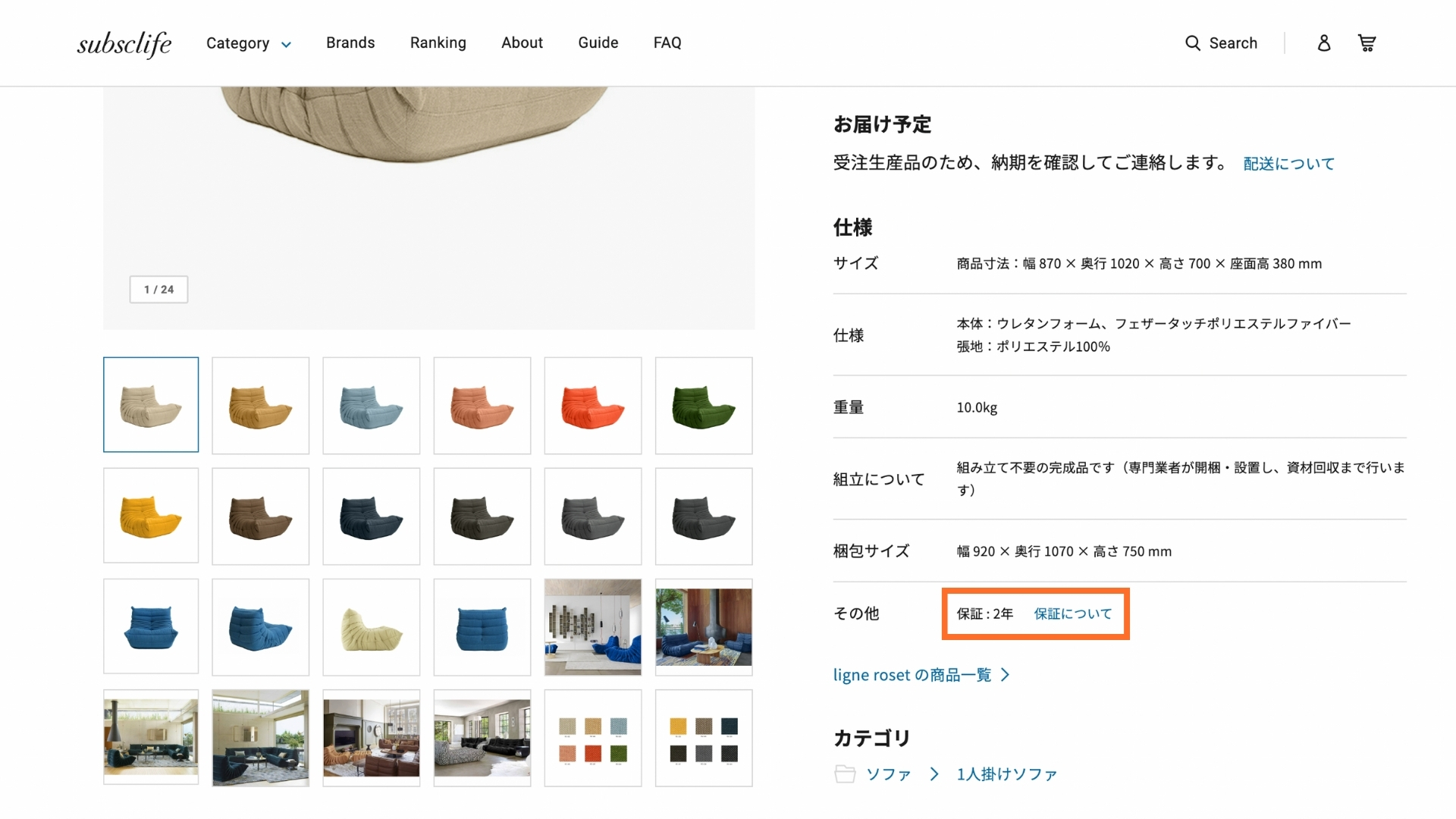Click the dark green chair thumbnail
The height and width of the screenshot is (819, 1456).
point(703,405)
